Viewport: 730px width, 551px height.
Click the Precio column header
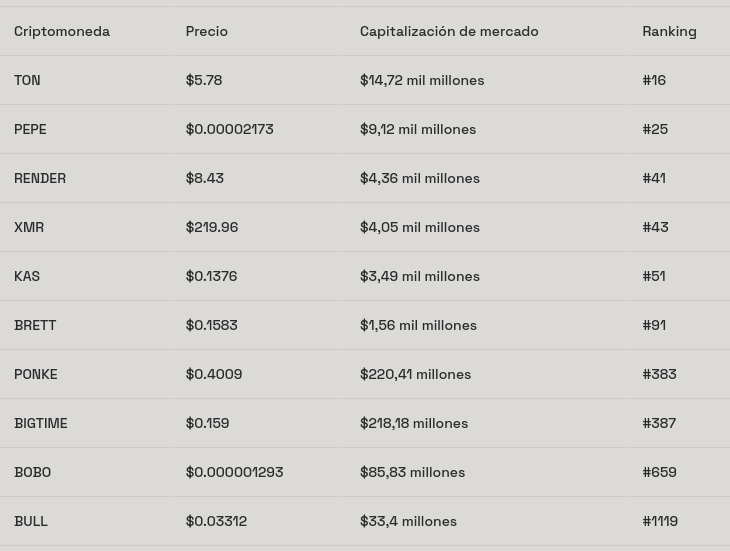pos(206,31)
